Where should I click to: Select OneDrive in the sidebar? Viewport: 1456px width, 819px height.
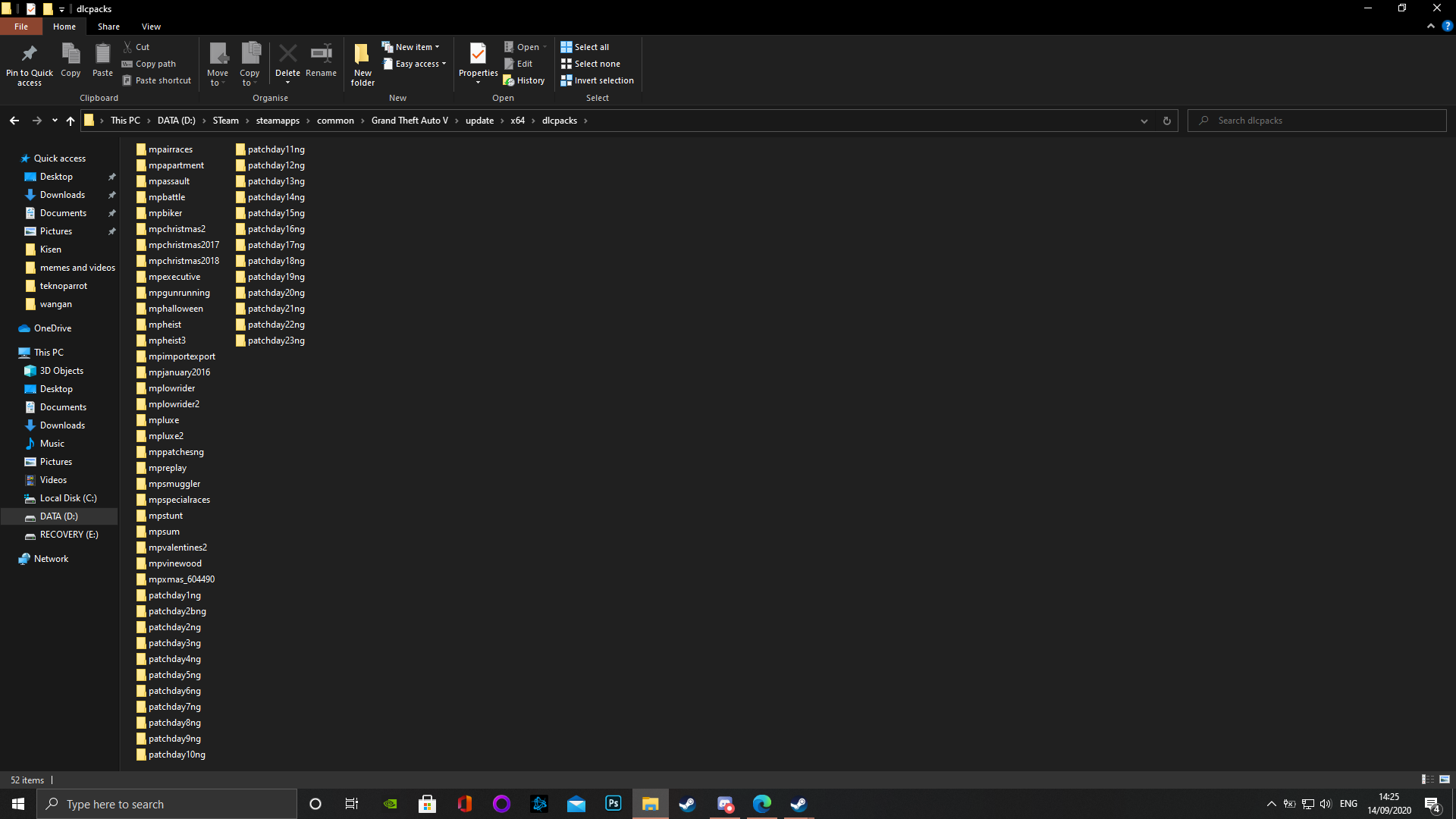coord(52,328)
